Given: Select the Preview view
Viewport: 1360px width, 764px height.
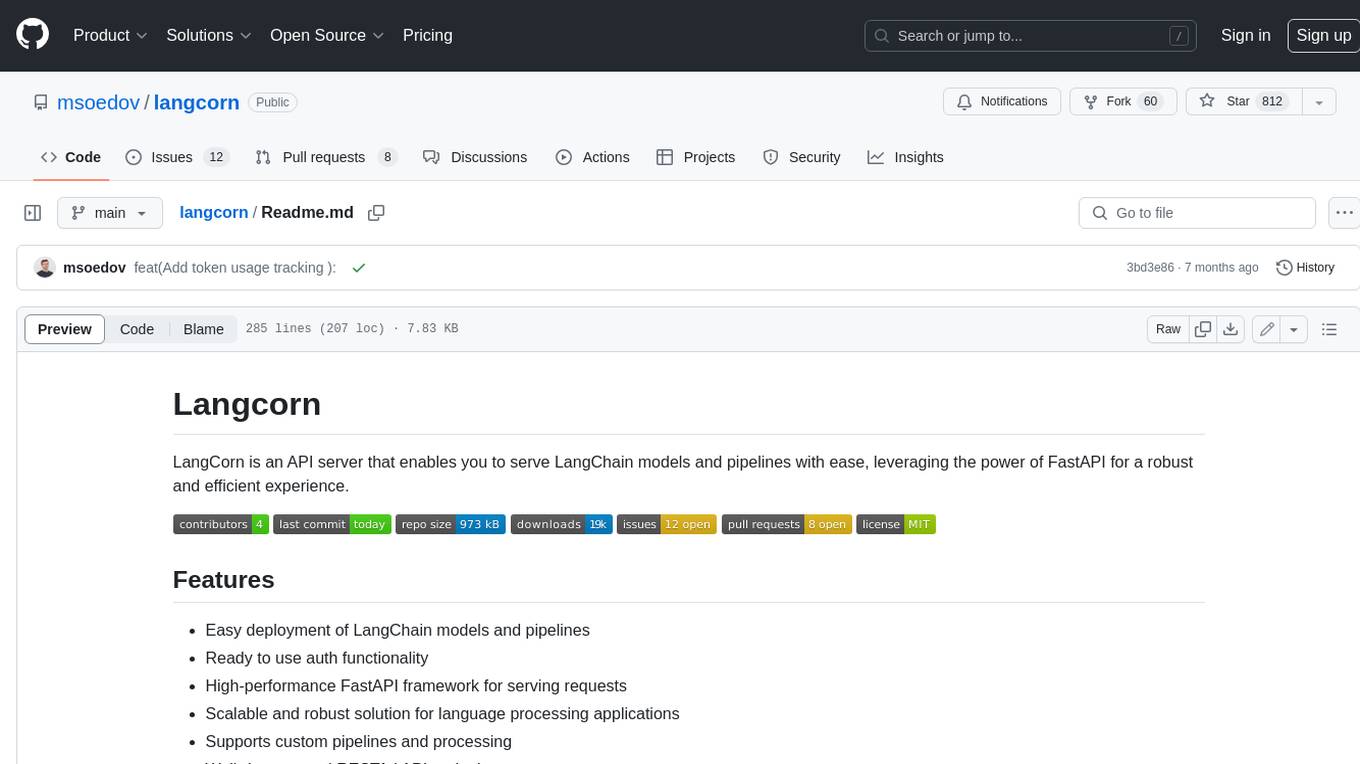Looking at the screenshot, I should (x=65, y=329).
